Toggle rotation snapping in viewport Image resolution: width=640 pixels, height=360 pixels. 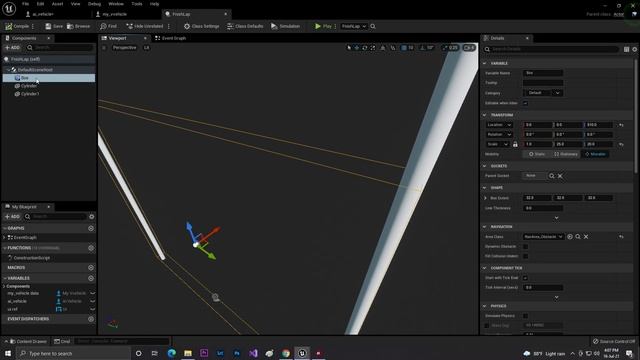422,48
